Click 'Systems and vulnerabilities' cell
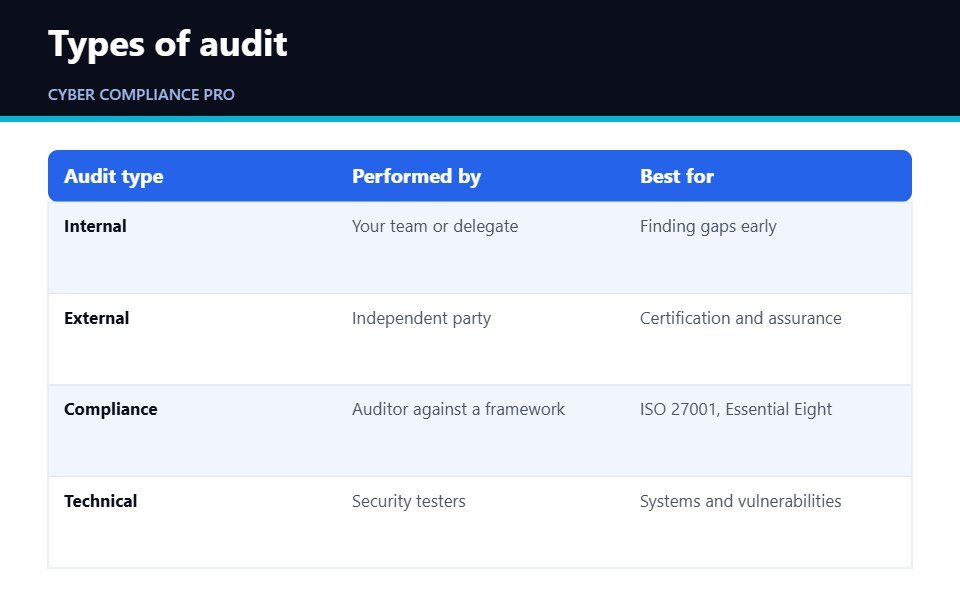Viewport: 960px width, 608px height. pyautogui.click(x=740, y=501)
